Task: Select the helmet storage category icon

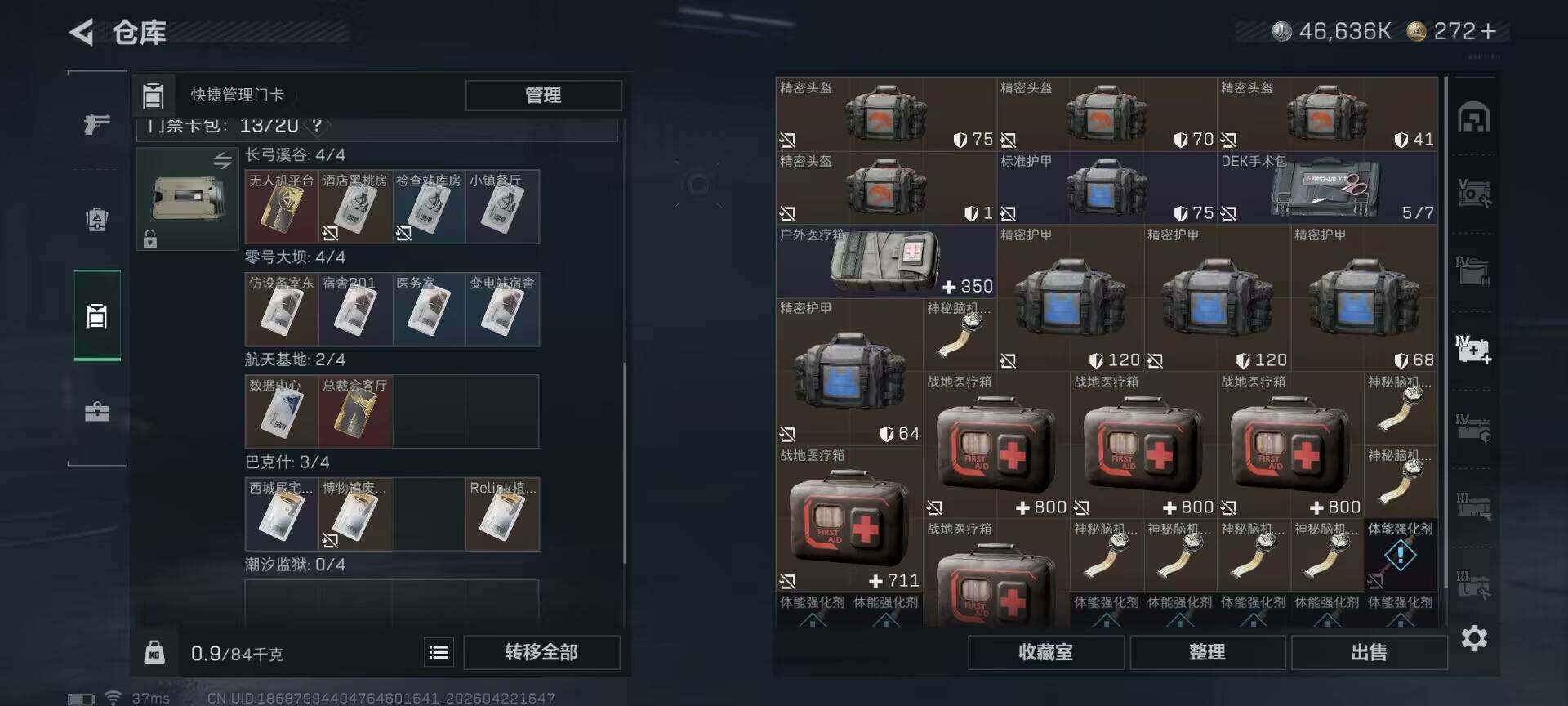Action: (1473, 118)
